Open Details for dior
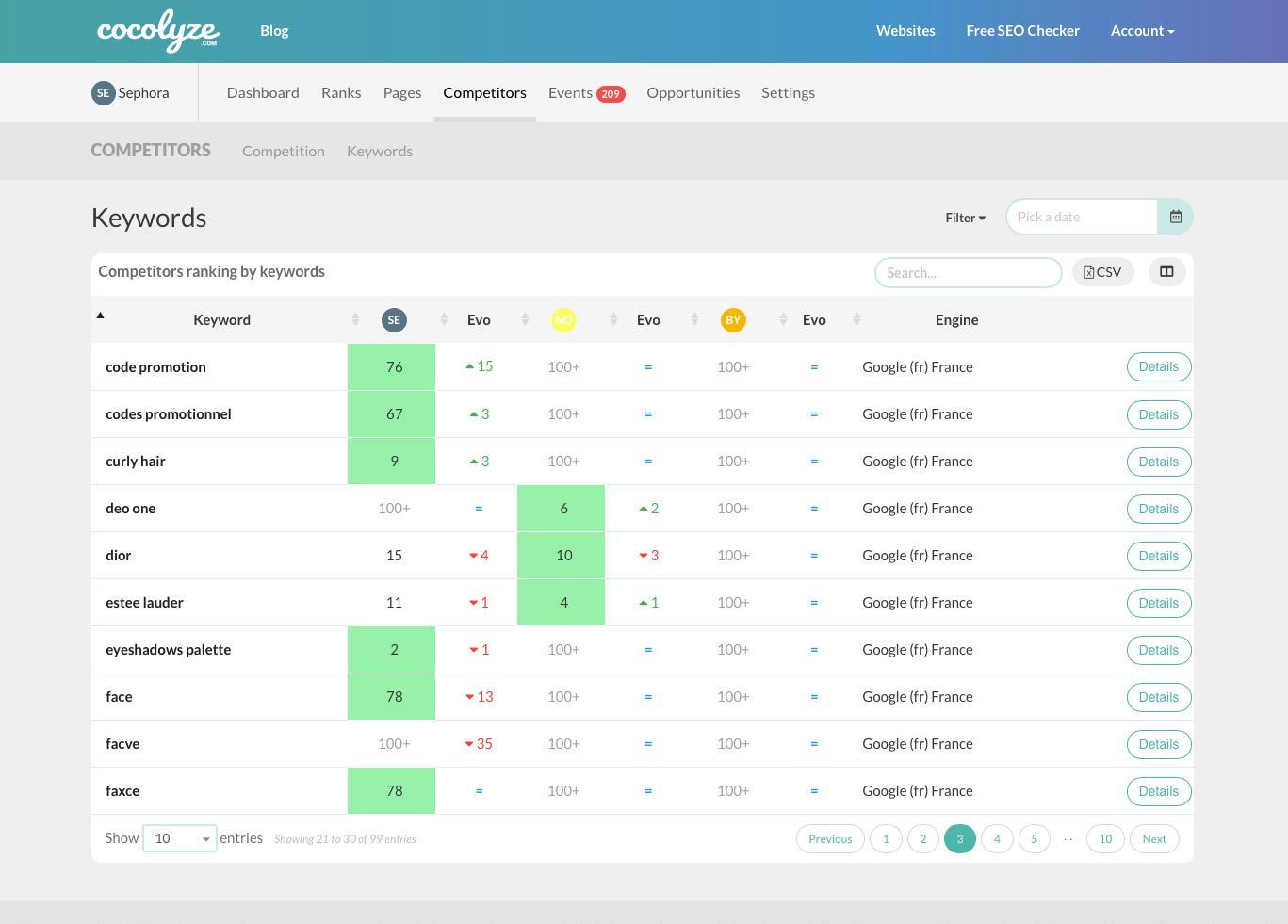Screen dimensions: 1288x924 (x=1159, y=556)
